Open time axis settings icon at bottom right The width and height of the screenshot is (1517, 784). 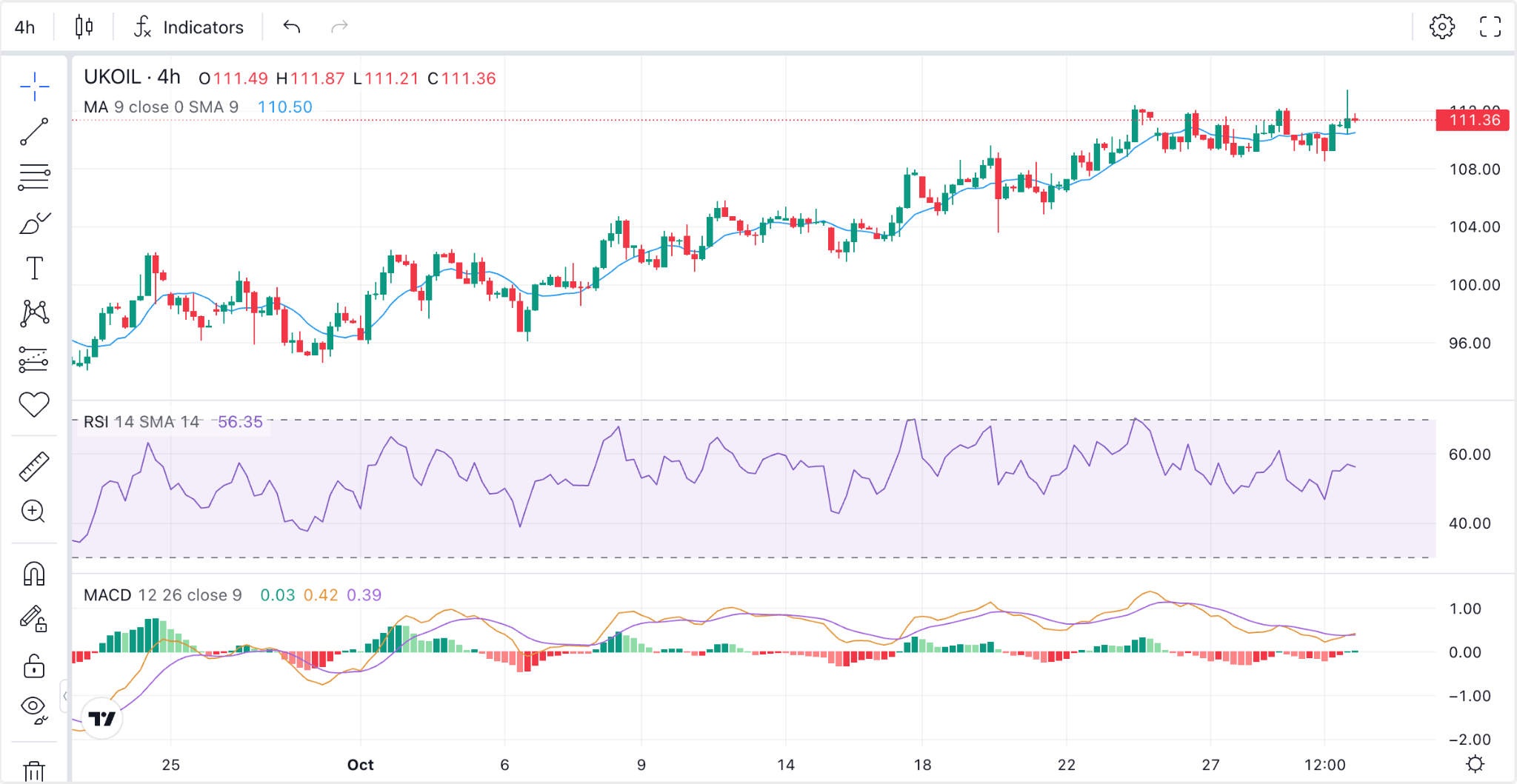coord(1475,764)
